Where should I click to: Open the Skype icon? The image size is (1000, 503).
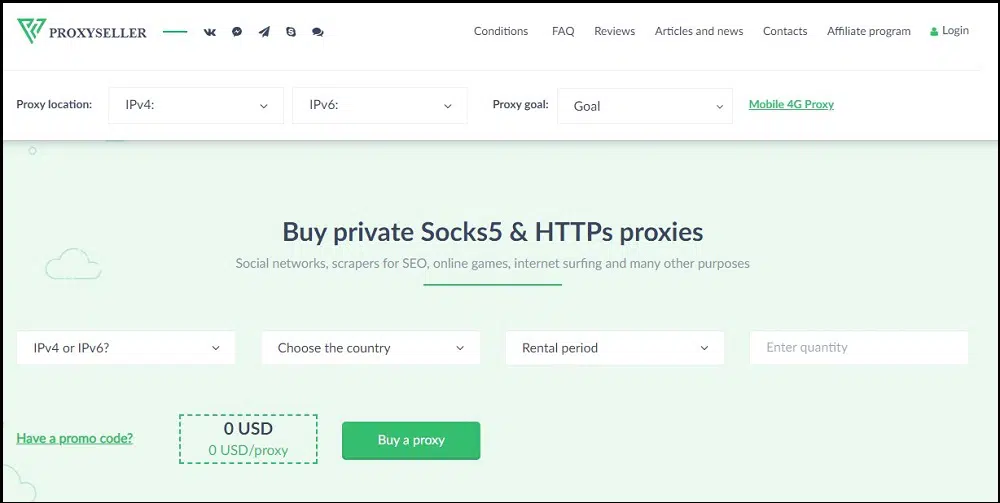tap(291, 32)
